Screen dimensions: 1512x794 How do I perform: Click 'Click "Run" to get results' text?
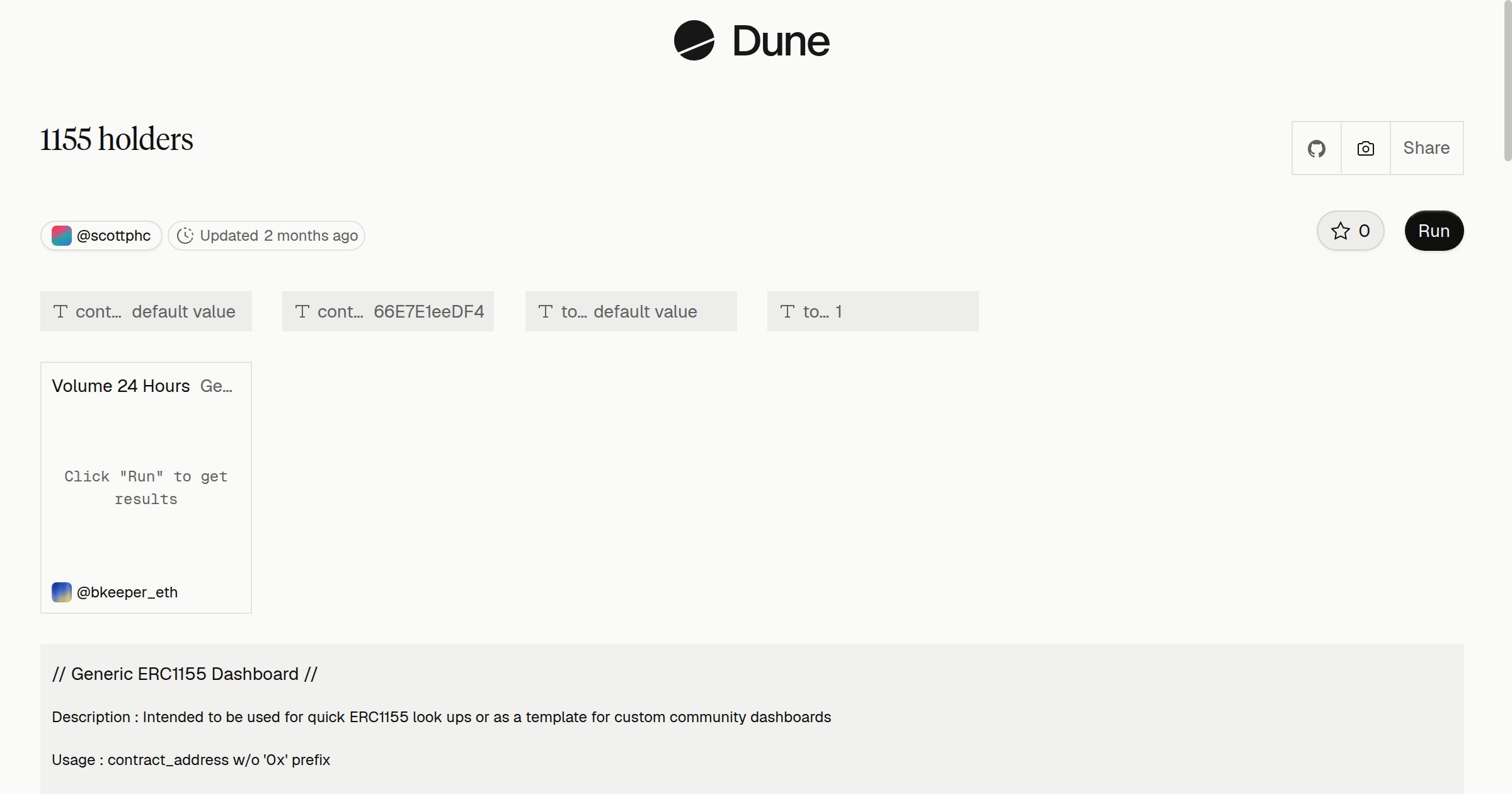click(x=146, y=488)
